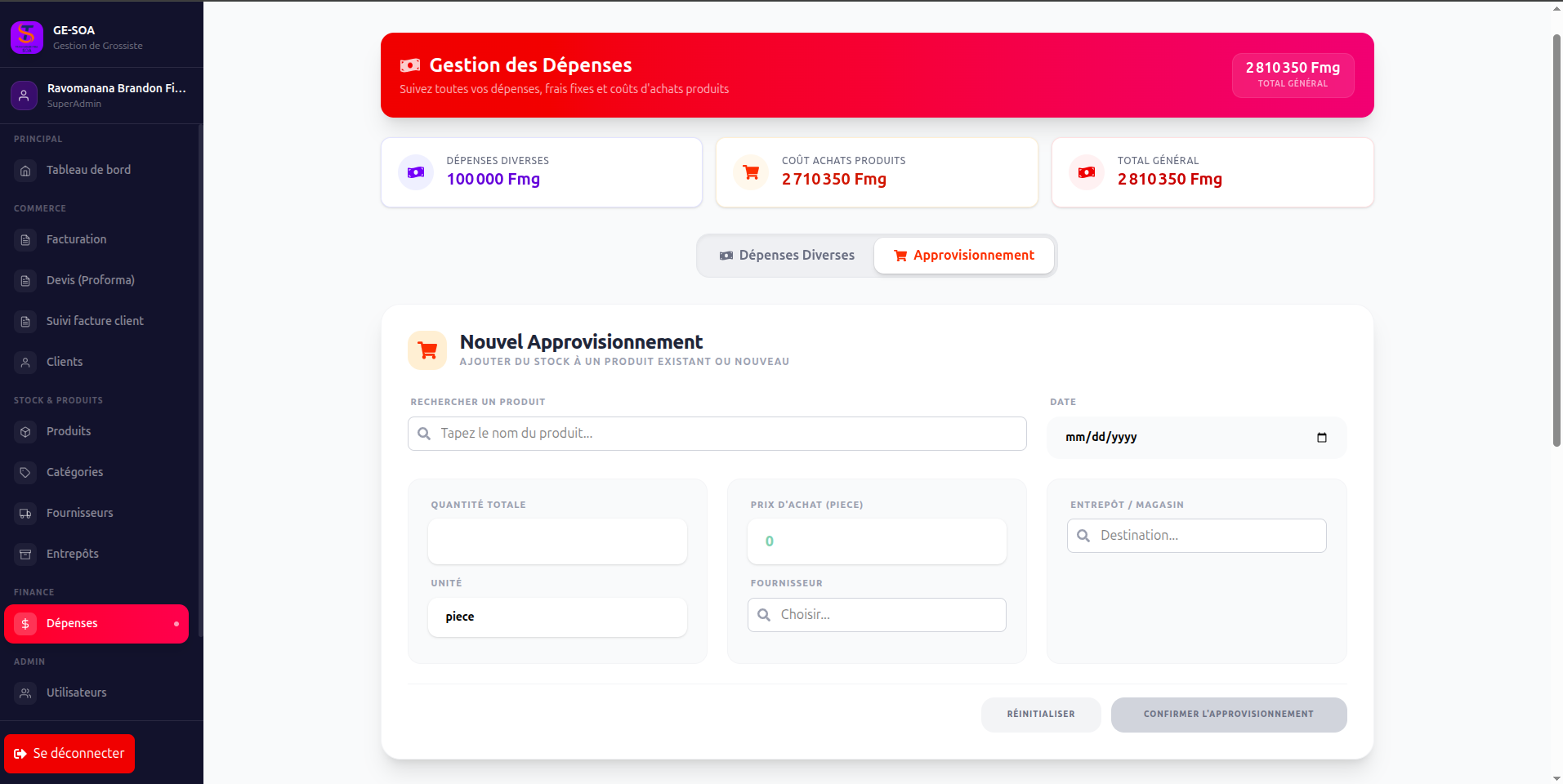Click the GE-SOA logo icon
This screenshot has width=1563, height=784.
click(27, 38)
